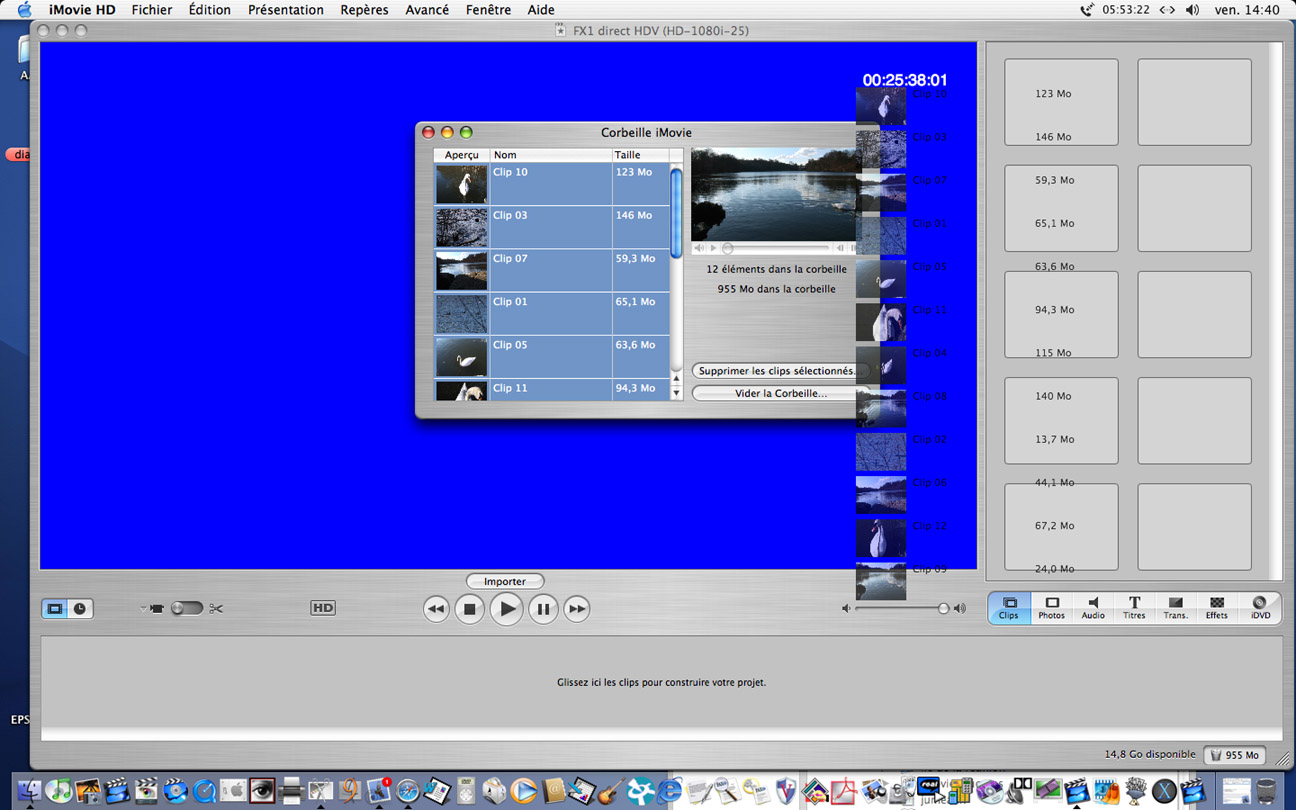Click the Clip 10 swan thumbnail
The width and height of the screenshot is (1296, 810).
pos(461,185)
